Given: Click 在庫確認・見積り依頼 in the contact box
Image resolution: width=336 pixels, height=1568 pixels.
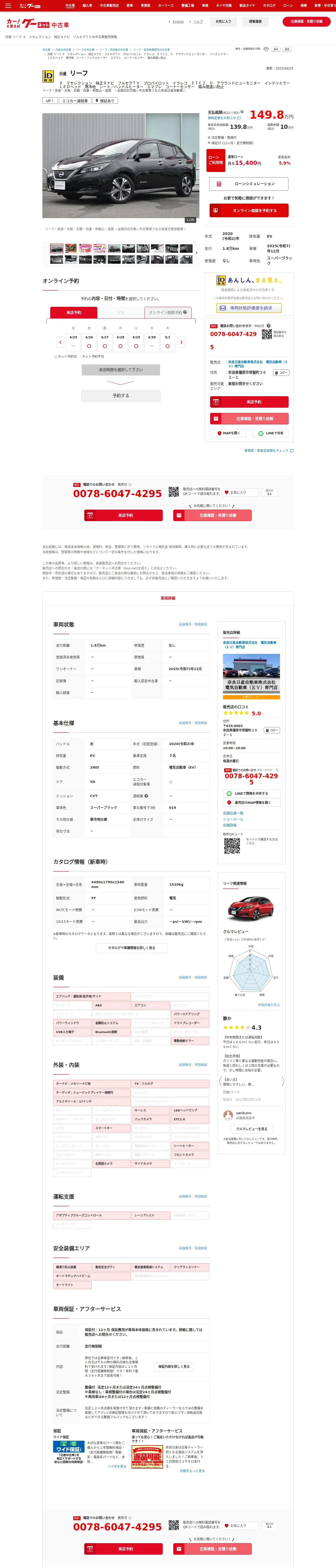Looking at the screenshot, I should pos(249,419).
